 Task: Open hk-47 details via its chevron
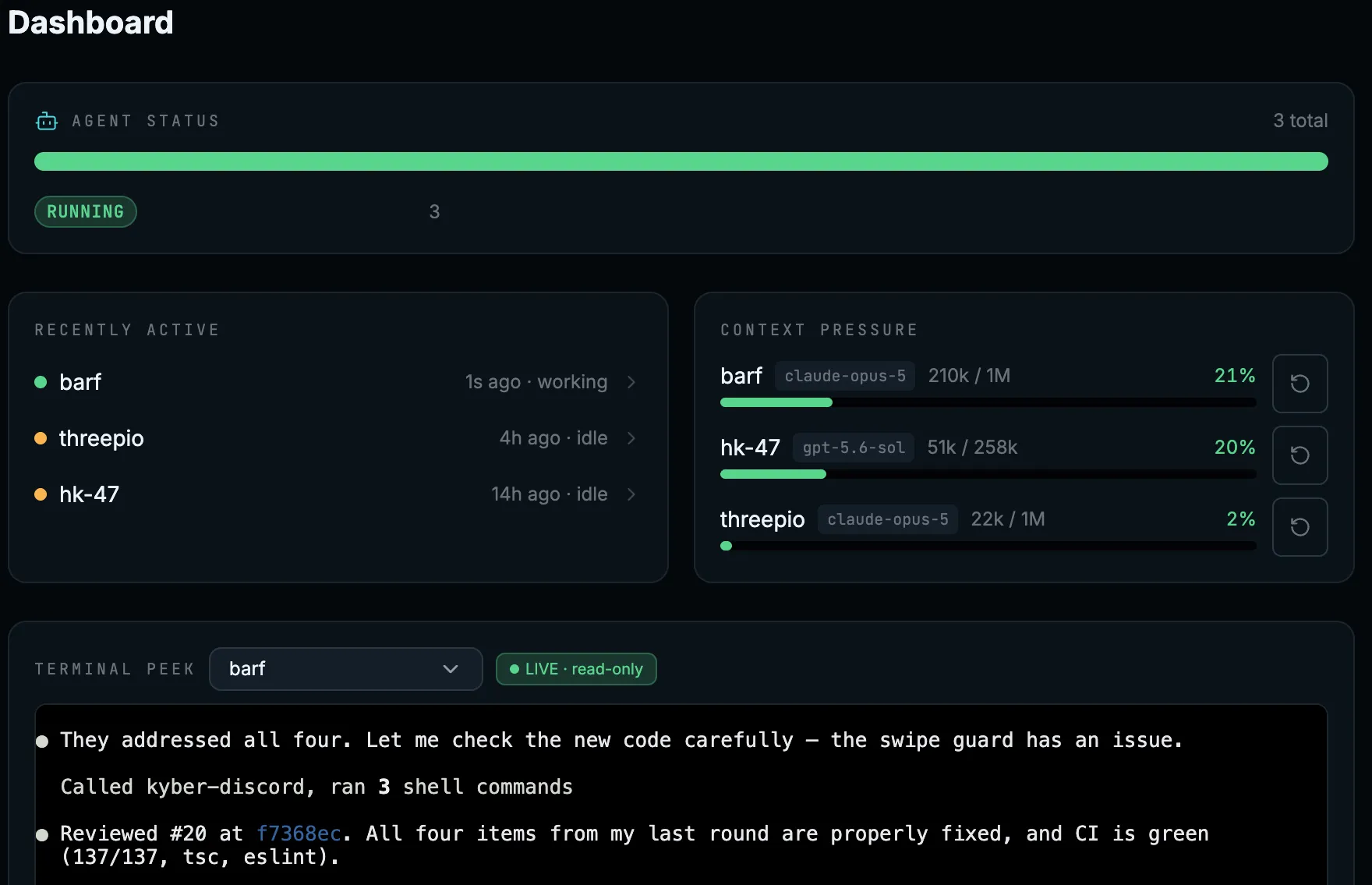coord(631,494)
